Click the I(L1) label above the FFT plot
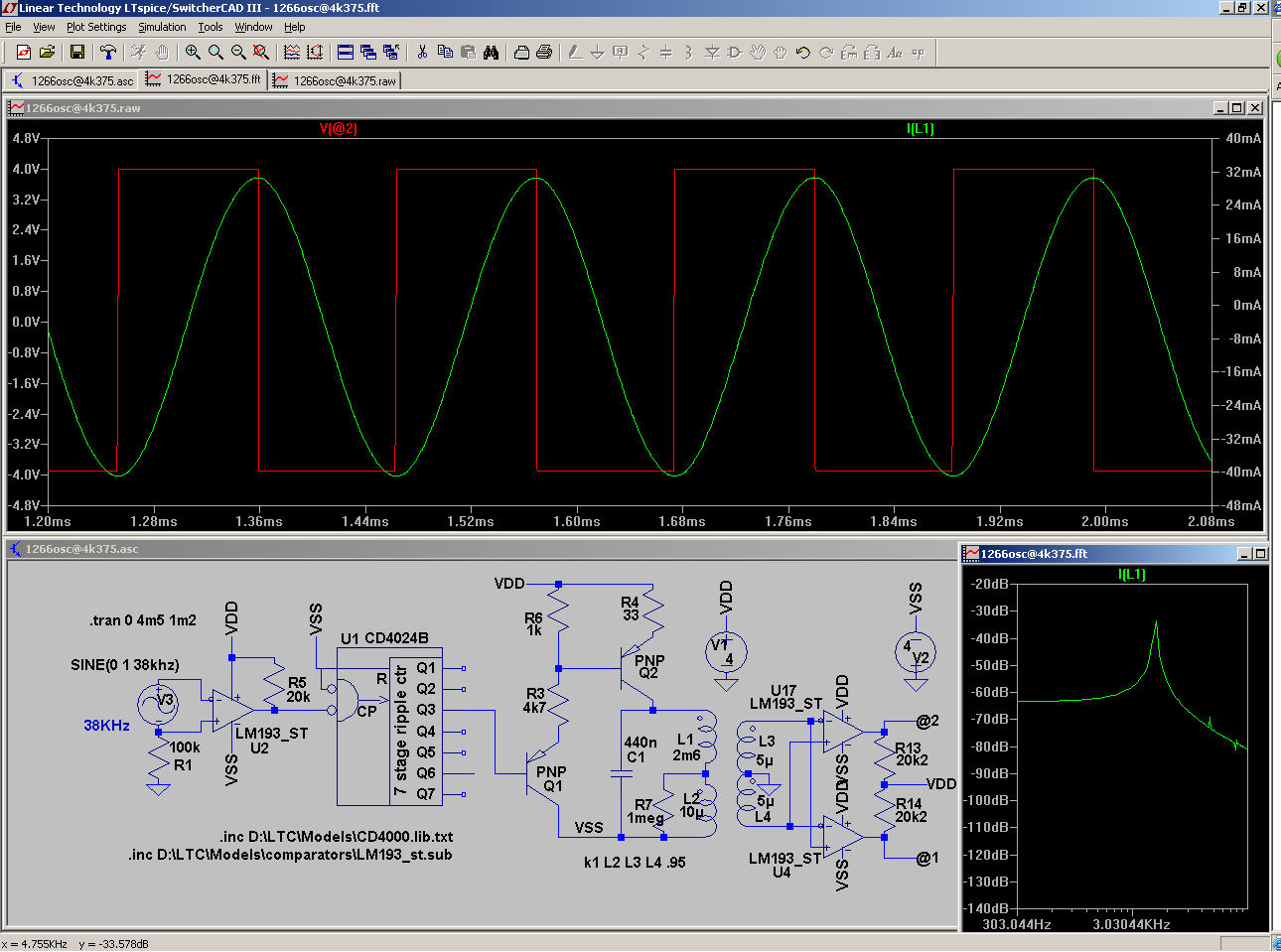1281x952 pixels. coord(1131,574)
